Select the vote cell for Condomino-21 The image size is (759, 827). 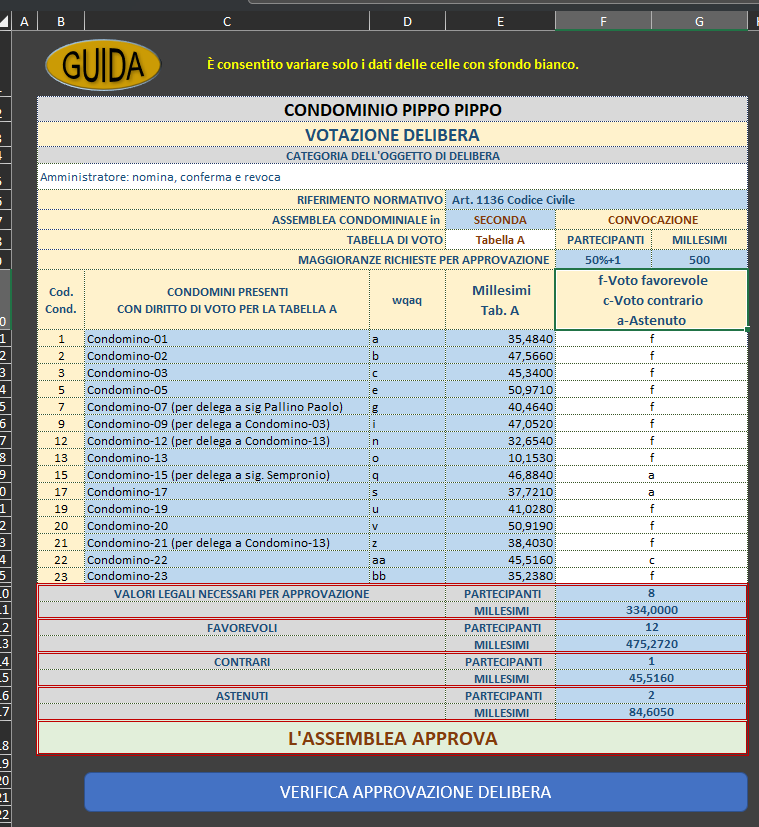coord(651,542)
